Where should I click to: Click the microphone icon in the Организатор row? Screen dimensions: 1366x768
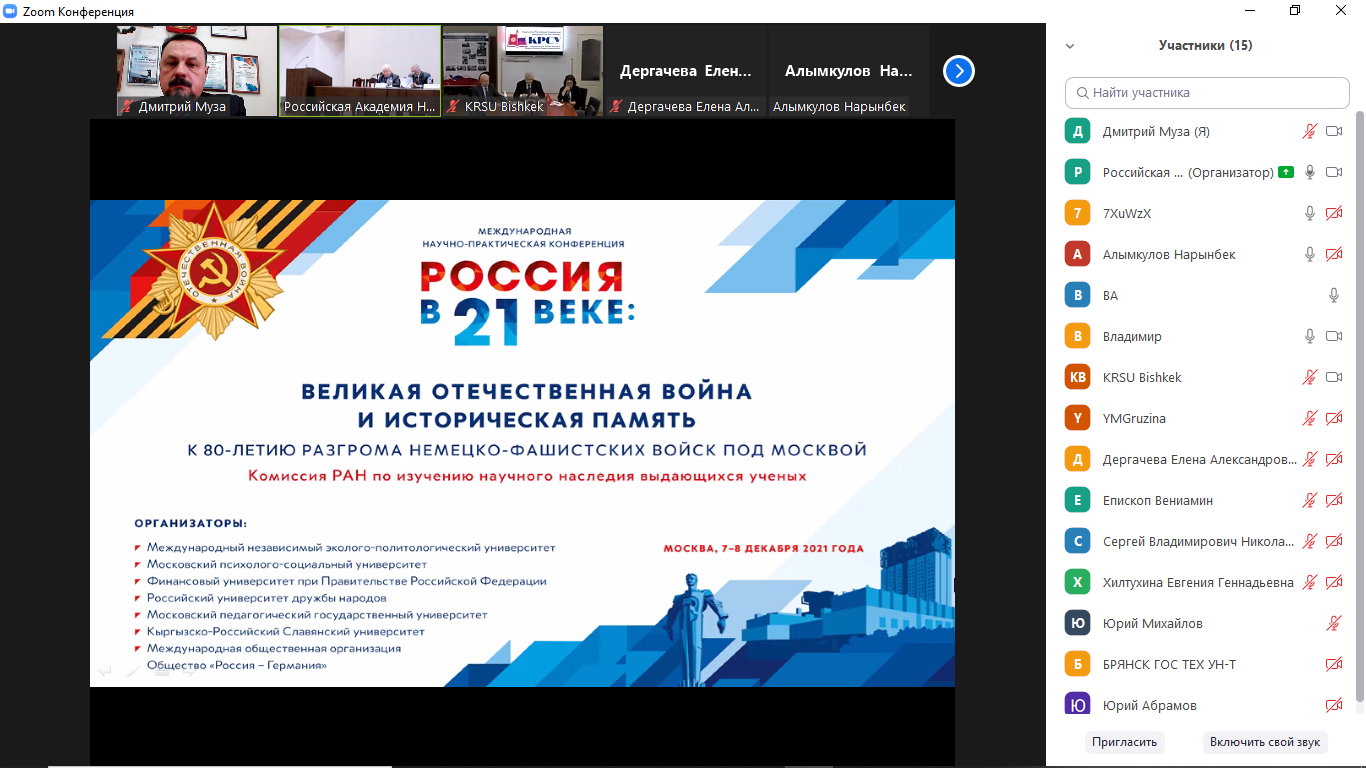click(x=1310, y=172)
